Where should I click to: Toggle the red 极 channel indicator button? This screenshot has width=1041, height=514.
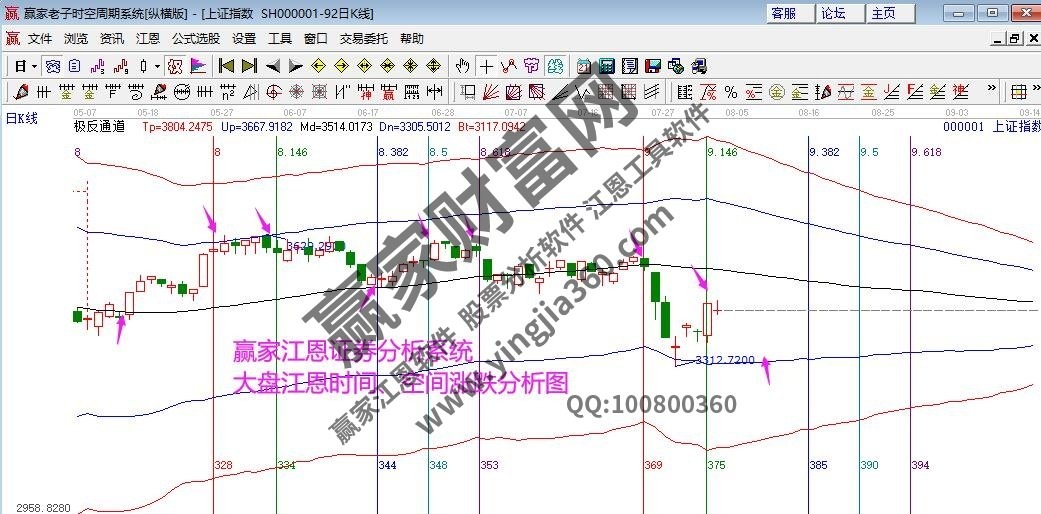pos(174,66)
